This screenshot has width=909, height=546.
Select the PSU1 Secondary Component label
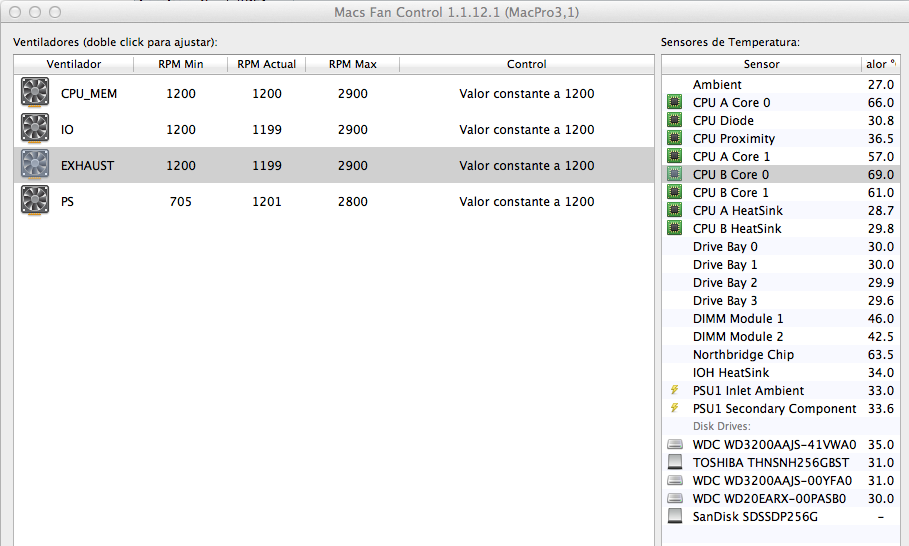775,408
